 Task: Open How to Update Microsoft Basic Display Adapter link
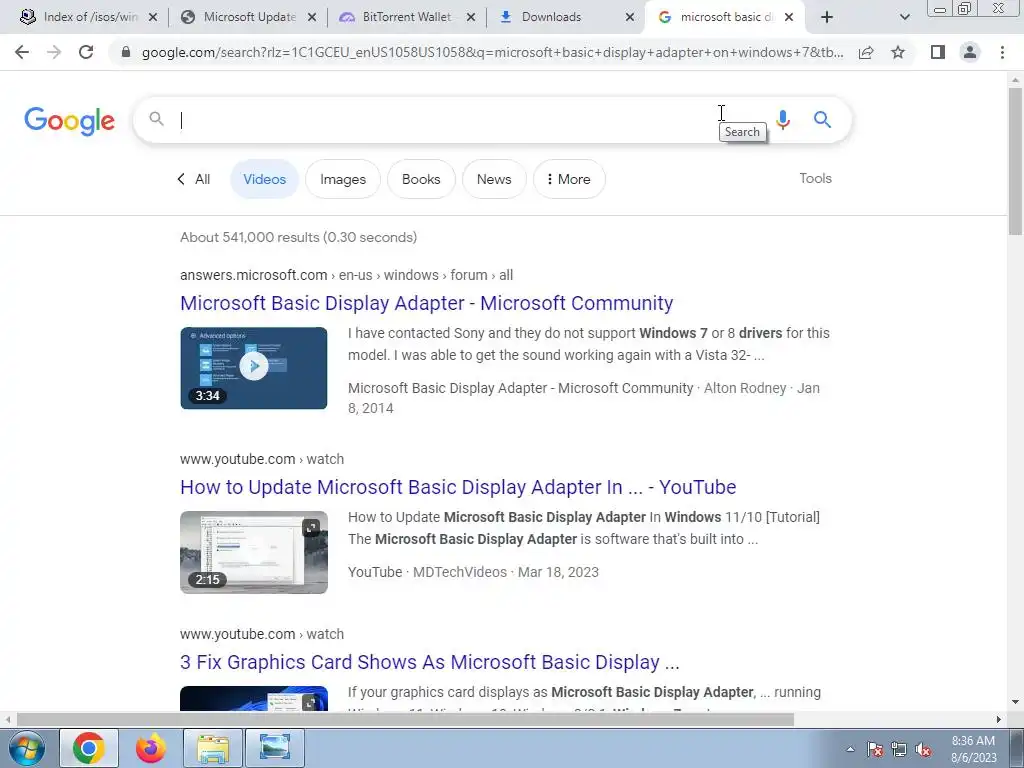point(458,487)
